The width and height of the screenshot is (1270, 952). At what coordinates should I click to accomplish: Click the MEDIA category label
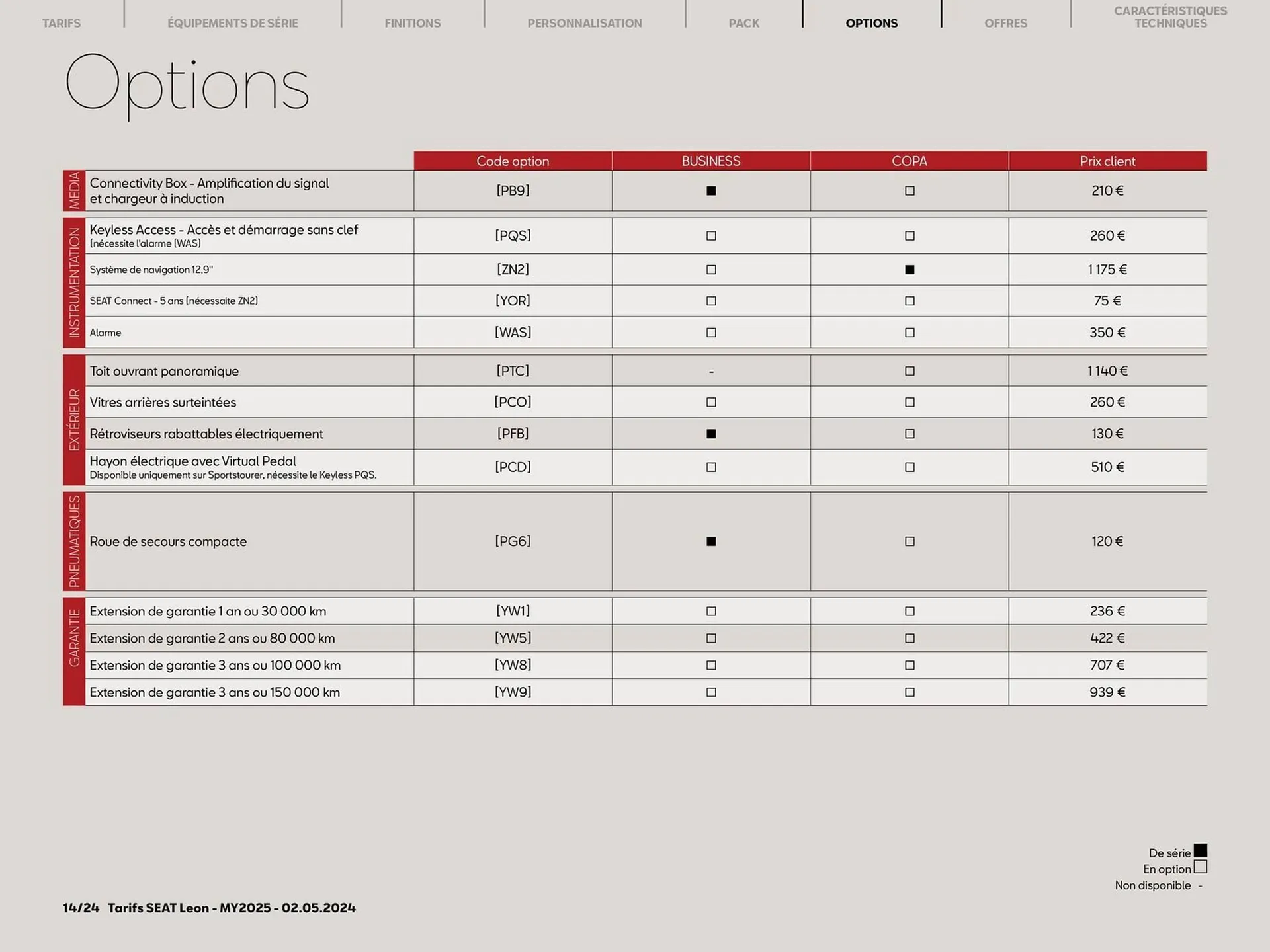click(74, 190)
